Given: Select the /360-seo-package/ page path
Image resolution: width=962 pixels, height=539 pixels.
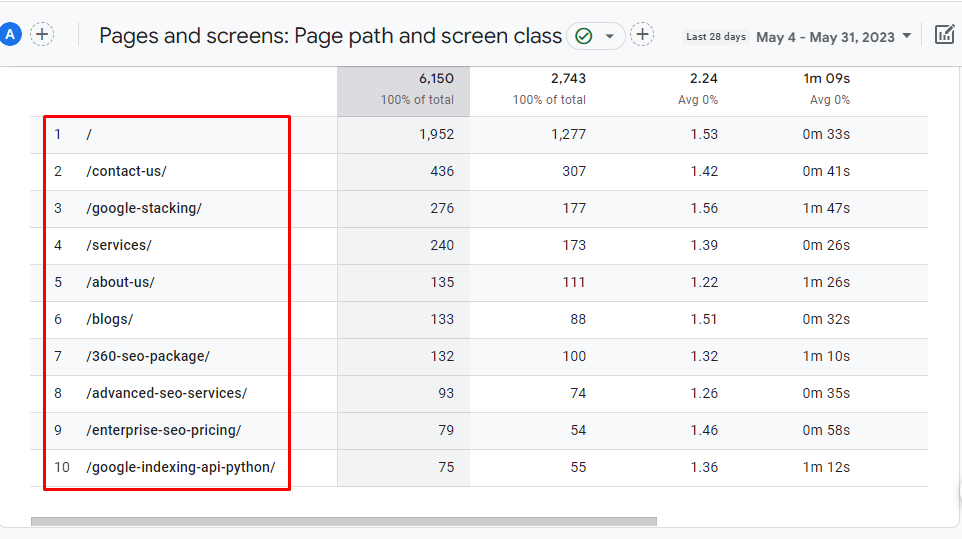Looking at the screenshot, I should (148, 356).
